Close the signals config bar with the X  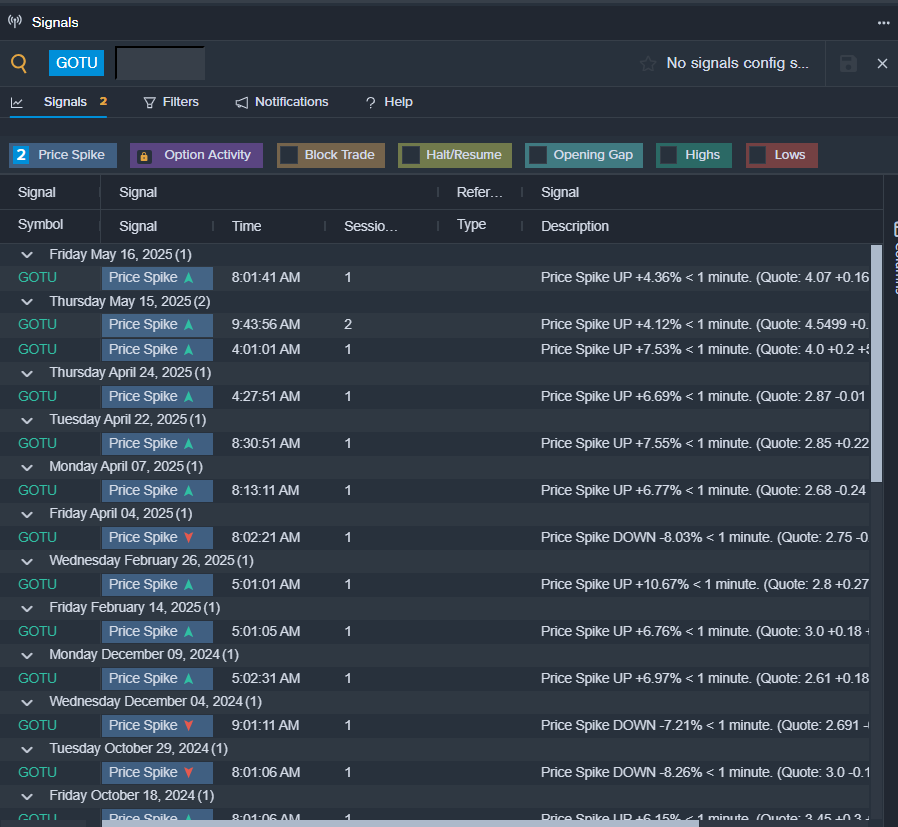[882, 63]
